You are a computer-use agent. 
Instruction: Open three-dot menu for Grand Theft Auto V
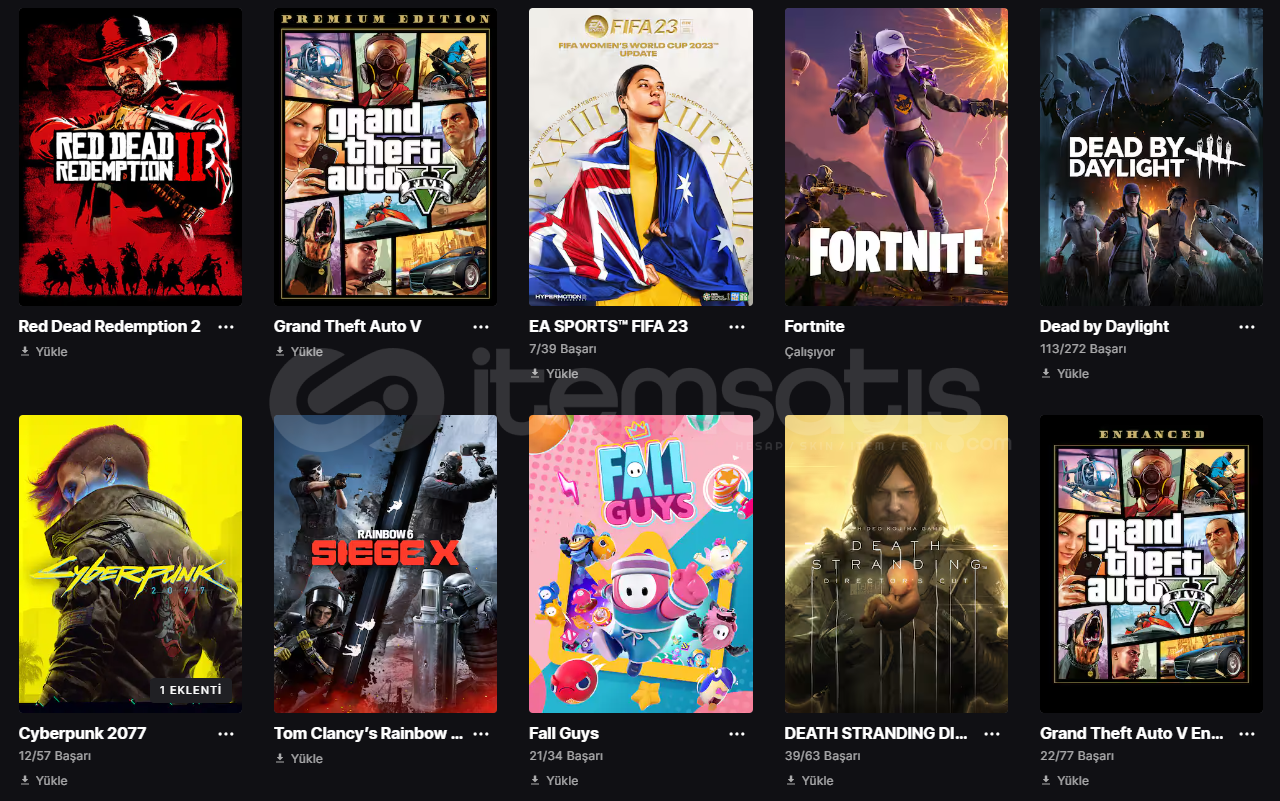pyautogui.click(x=481, y=327)
